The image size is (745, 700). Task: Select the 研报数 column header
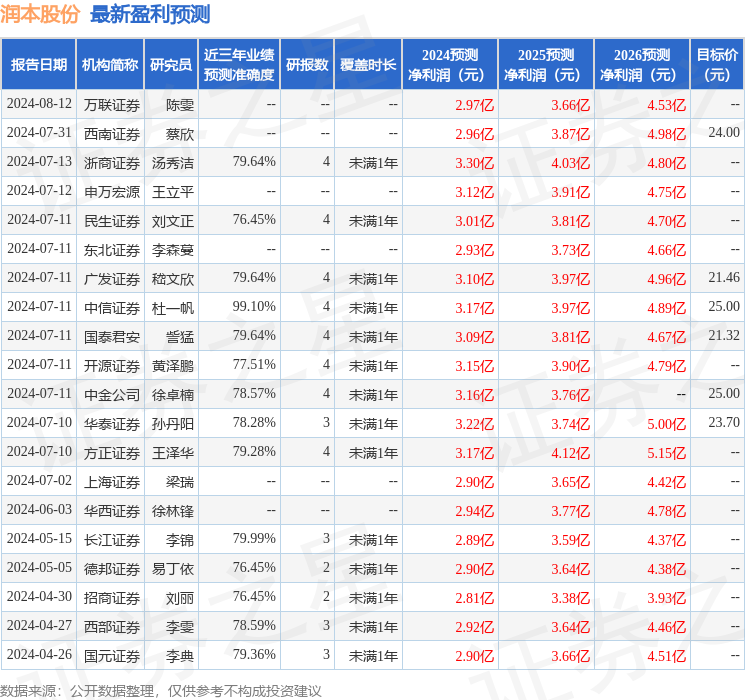click(307, 65)
